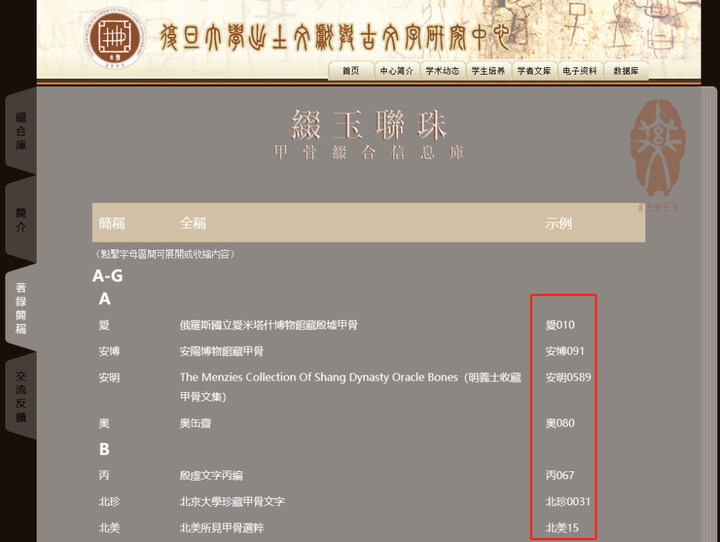Select the abbreviation 丙

click(104, 475)
